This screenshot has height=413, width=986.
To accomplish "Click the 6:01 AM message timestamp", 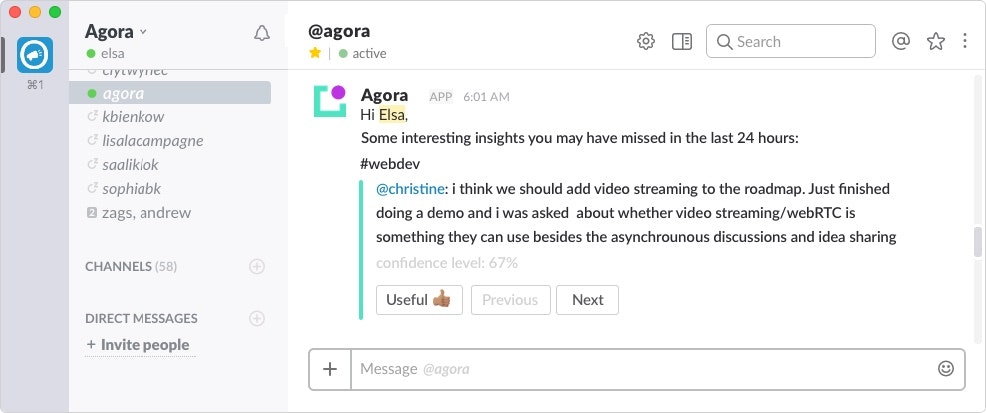I will pyautogui.click(x=486, y=97).
